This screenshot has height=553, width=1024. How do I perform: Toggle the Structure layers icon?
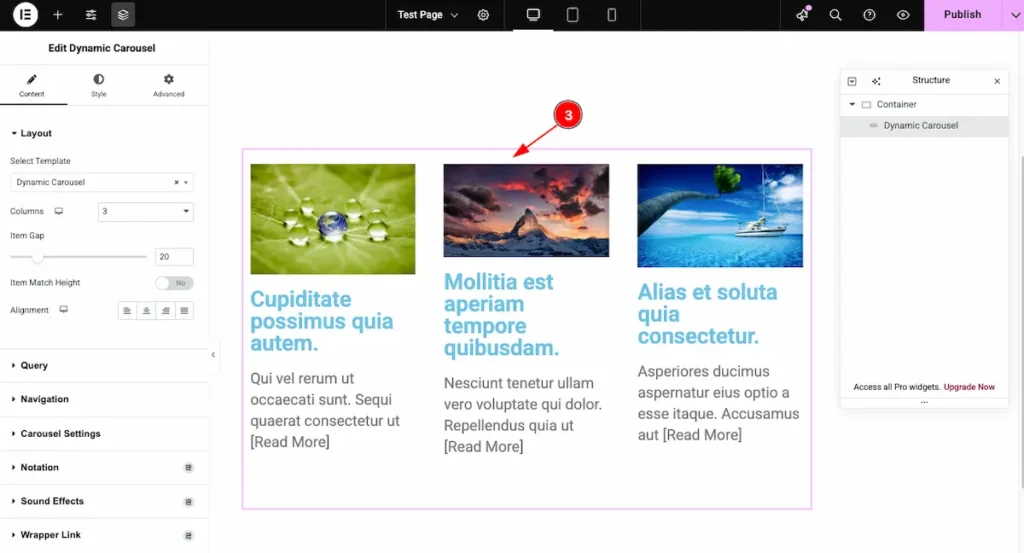pyautogui.click(x=123, y=15)
